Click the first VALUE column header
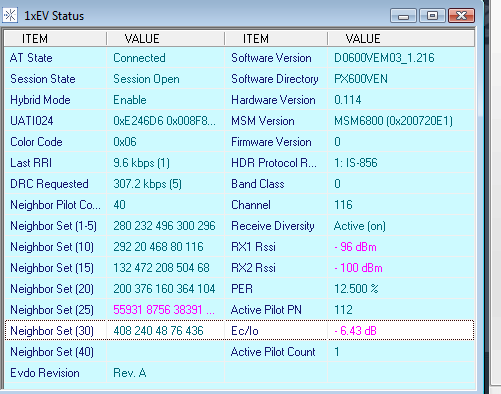 166,39
